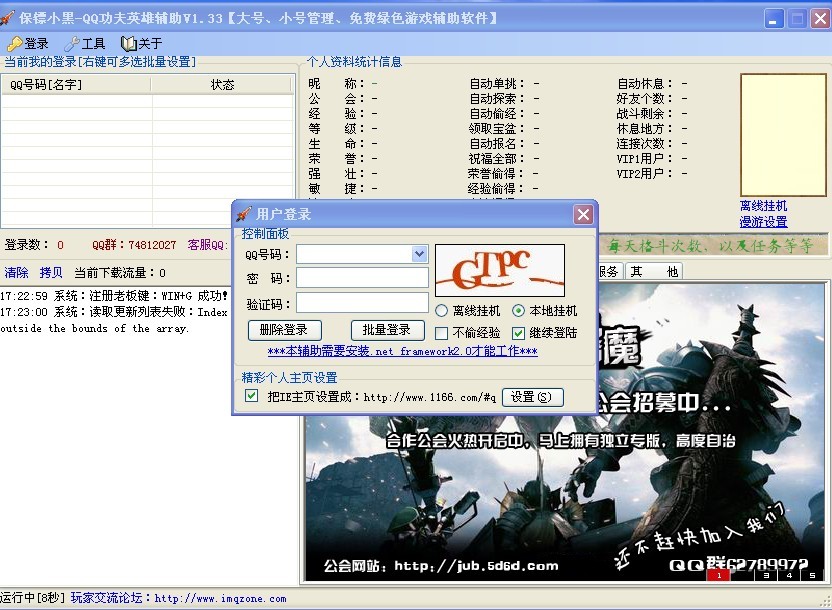Open the forum link http://www.imqzone.com
This screenshot has width=832, height=610.
coord(220,598)
